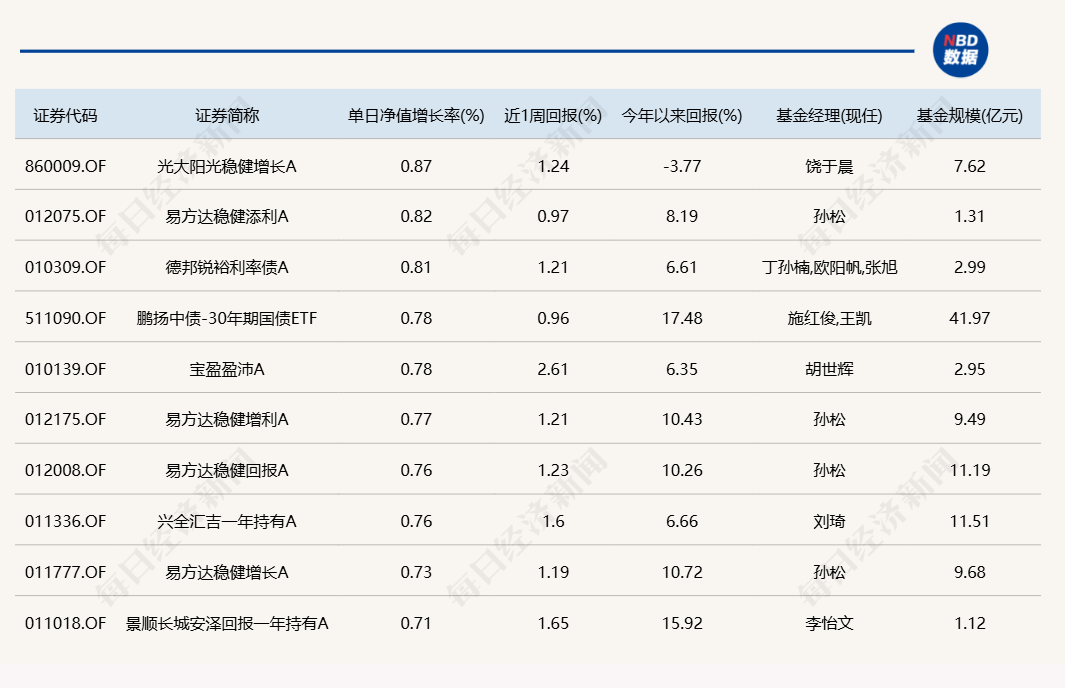
Task: Click fund size 7.62
Action: (969, 166)
